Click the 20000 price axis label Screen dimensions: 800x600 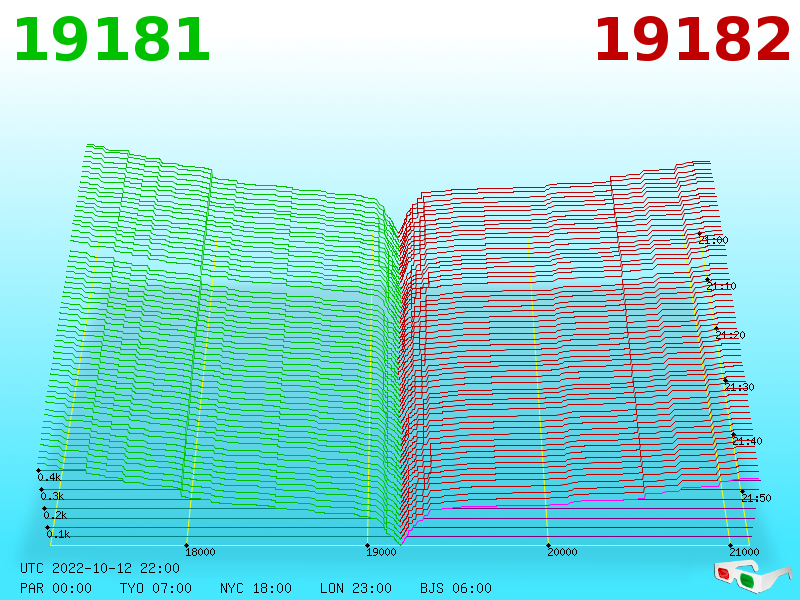562,552
